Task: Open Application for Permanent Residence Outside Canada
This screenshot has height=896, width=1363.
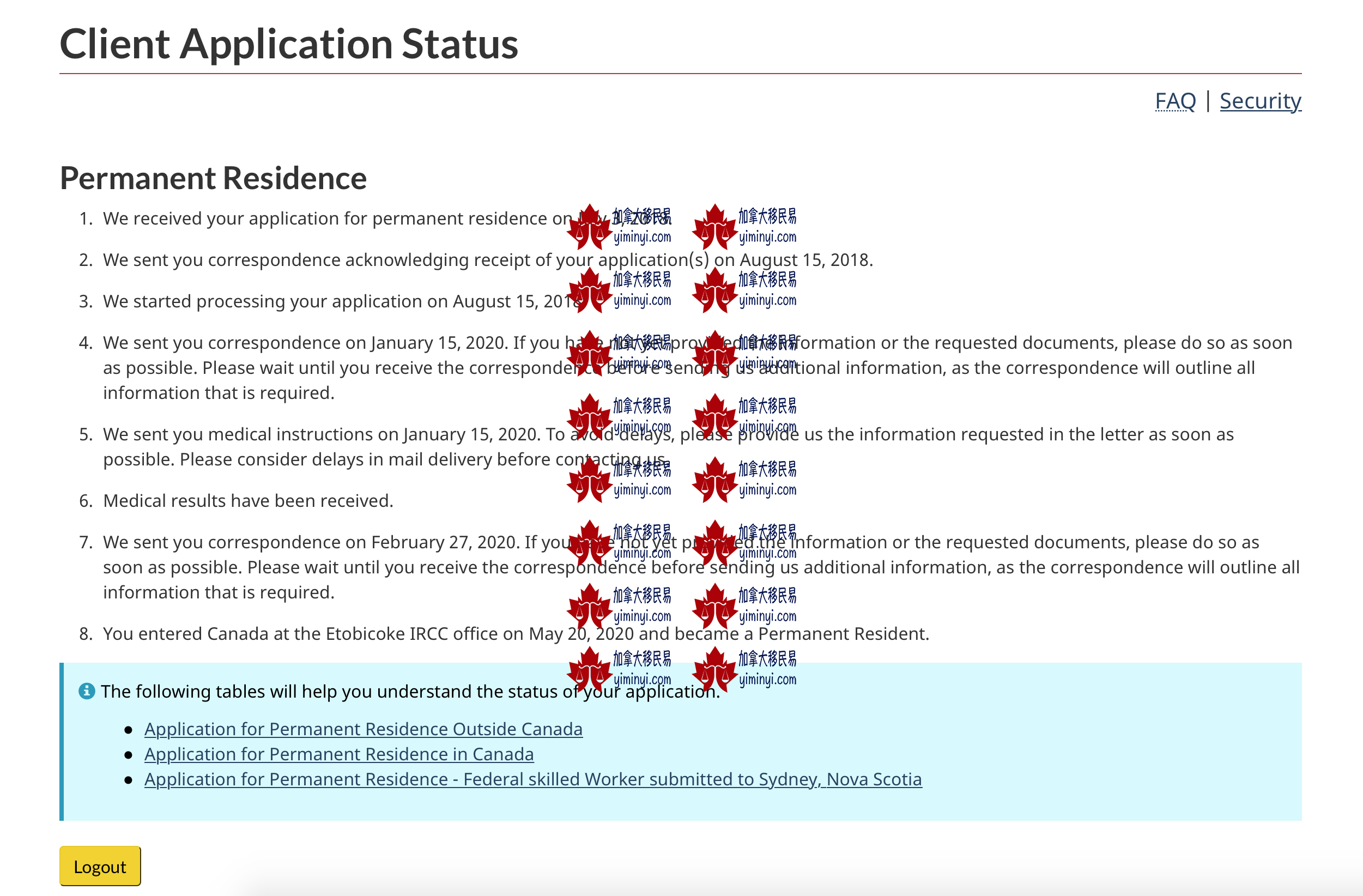Action: [x=363, y=729]
